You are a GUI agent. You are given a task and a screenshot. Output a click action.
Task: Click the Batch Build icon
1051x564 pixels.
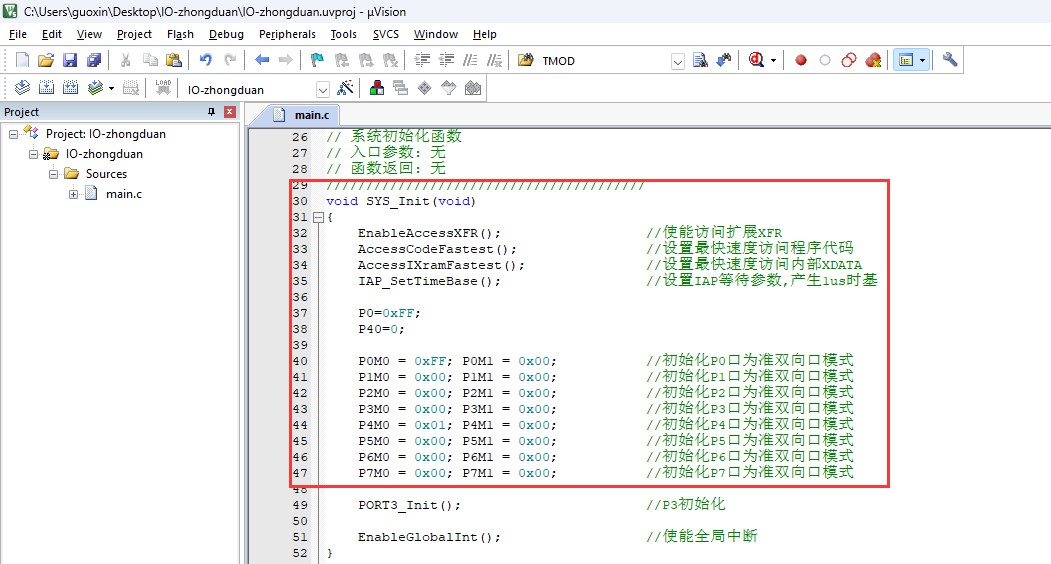(x=95, y=88)
